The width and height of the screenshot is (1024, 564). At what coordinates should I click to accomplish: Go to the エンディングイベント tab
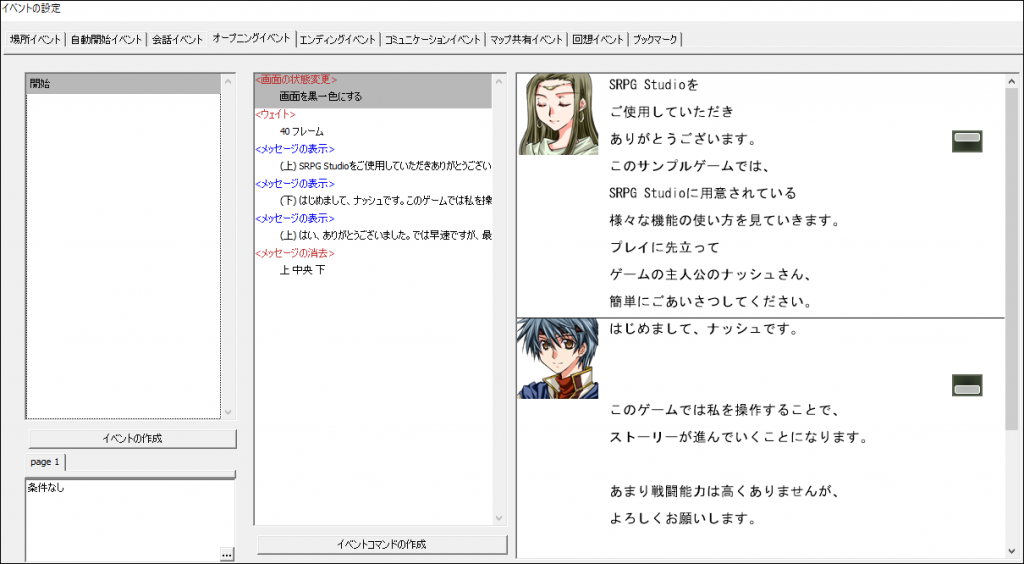point(338,40)
